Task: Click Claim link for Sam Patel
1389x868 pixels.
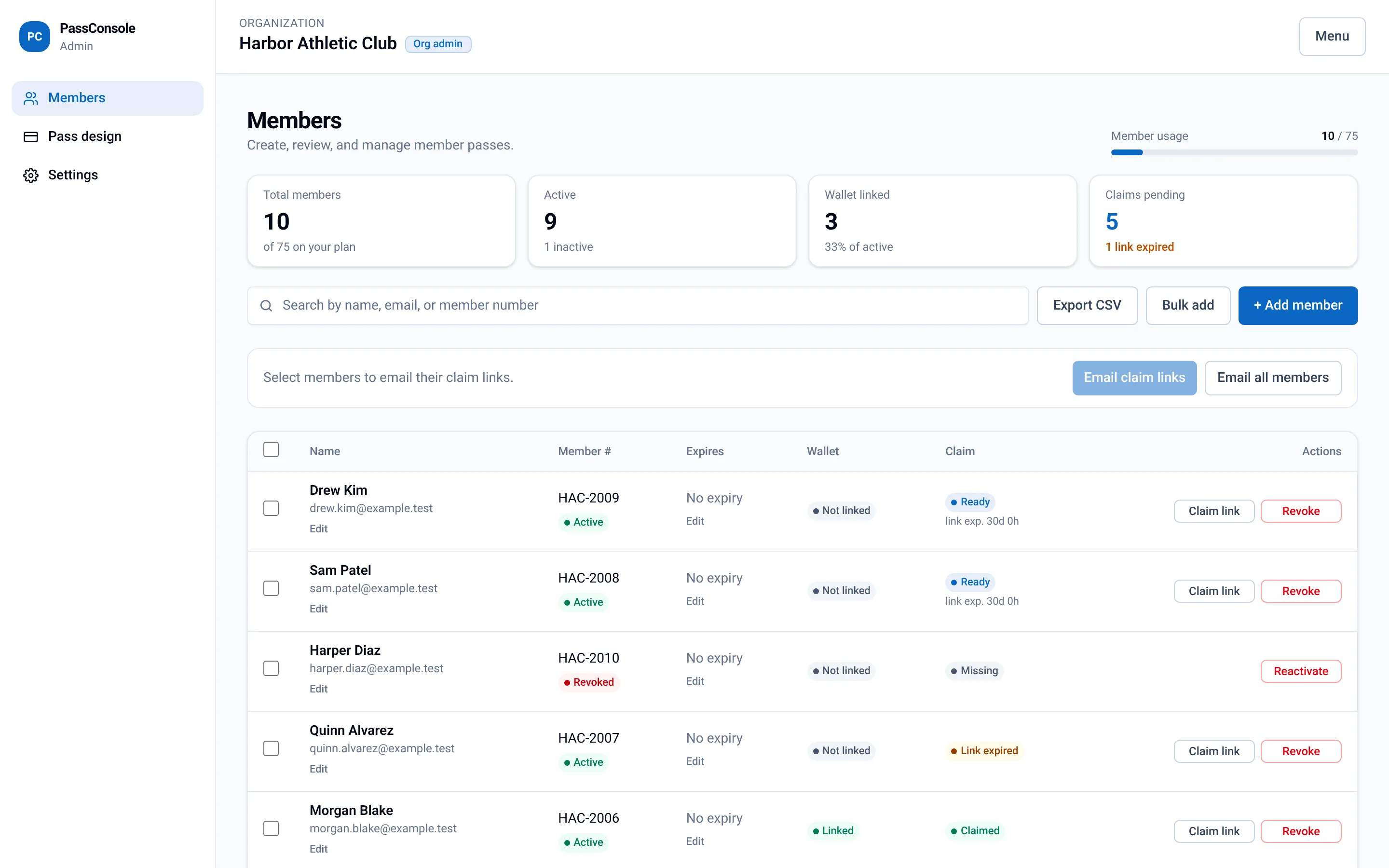Action: point(1214,591)
